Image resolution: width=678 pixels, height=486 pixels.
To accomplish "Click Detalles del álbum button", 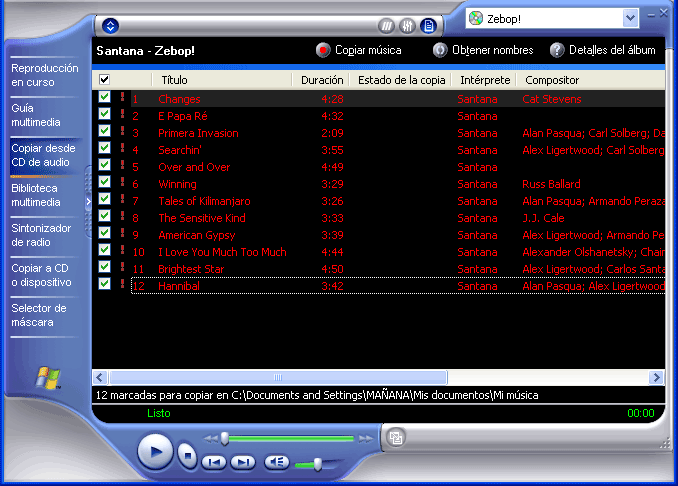I will click(603, 50).
